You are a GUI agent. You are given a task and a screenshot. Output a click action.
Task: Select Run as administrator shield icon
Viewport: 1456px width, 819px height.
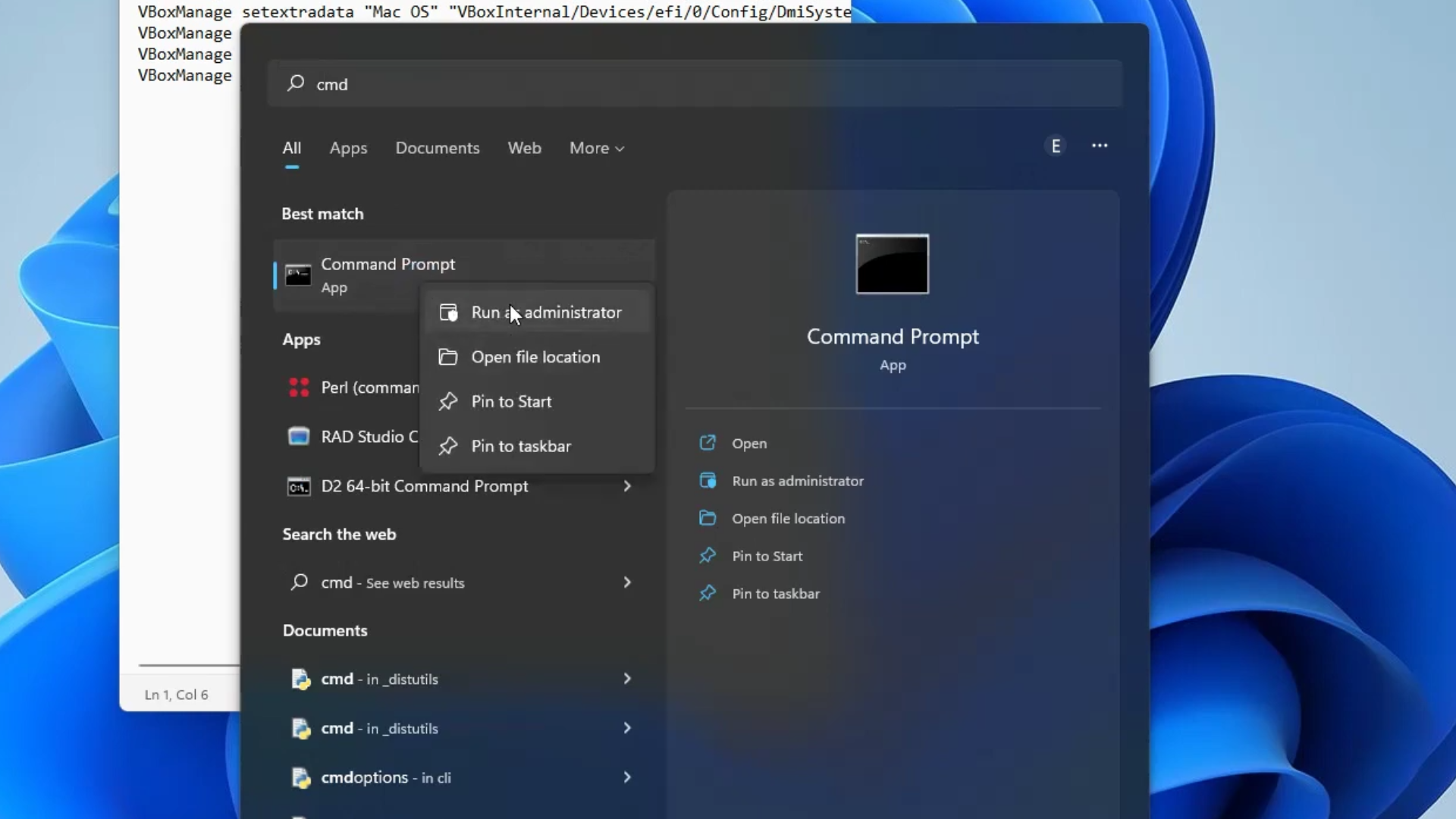coord(448,312)
